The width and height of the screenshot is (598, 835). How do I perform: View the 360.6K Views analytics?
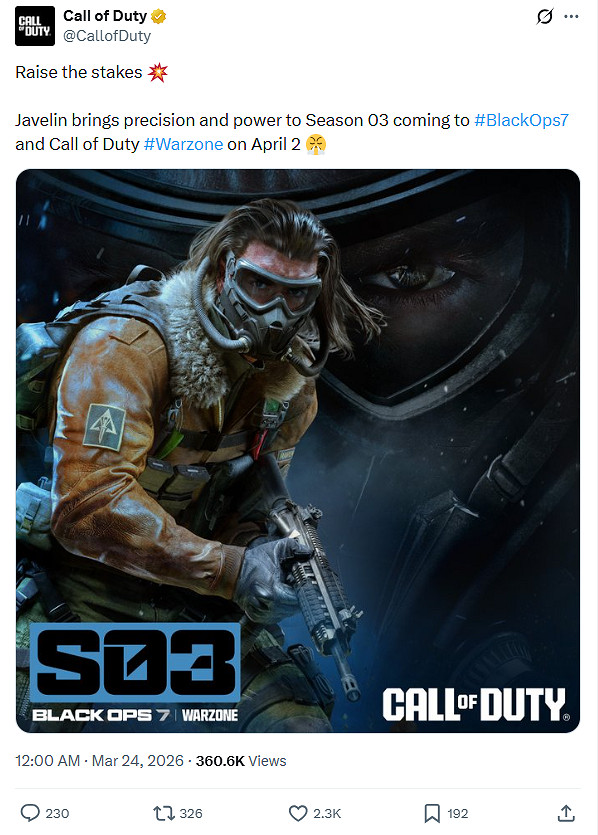(241, 761)
